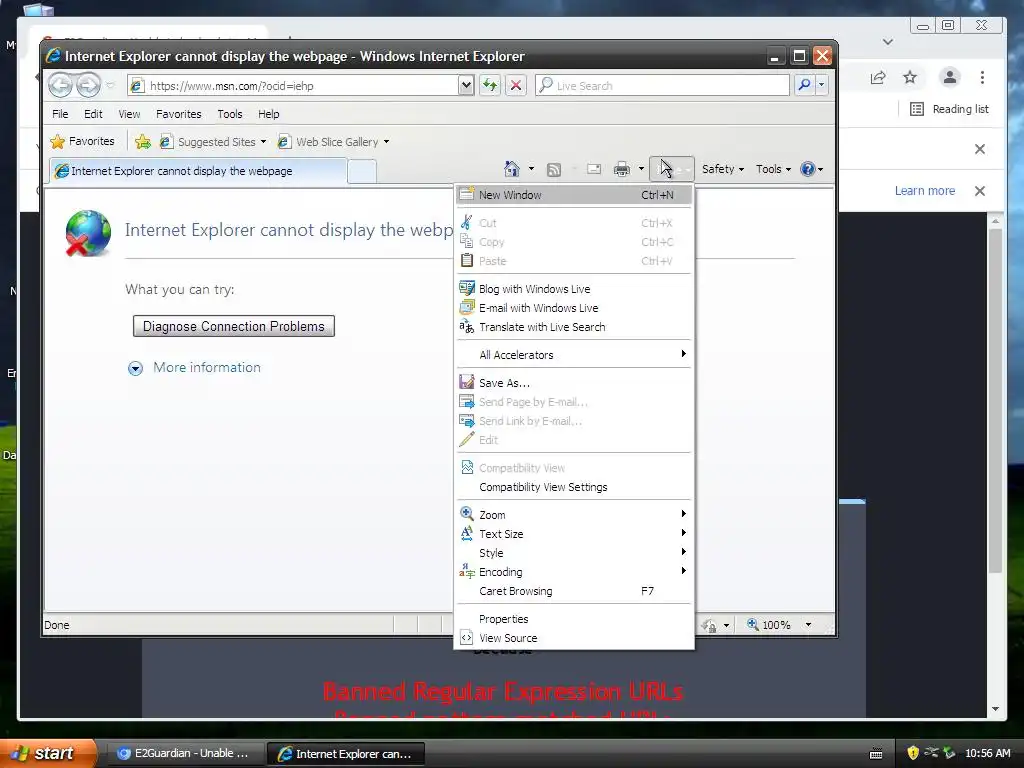Expand the Style submenu
Viewport: 1024px width, 768px height.
click(574, 552)
